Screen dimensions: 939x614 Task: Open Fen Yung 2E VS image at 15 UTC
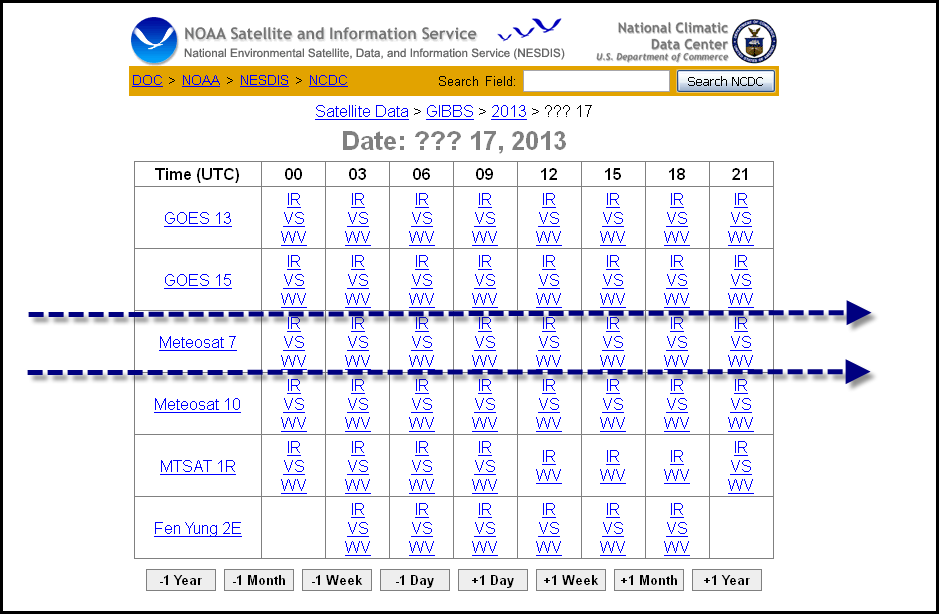click(613, 528)
